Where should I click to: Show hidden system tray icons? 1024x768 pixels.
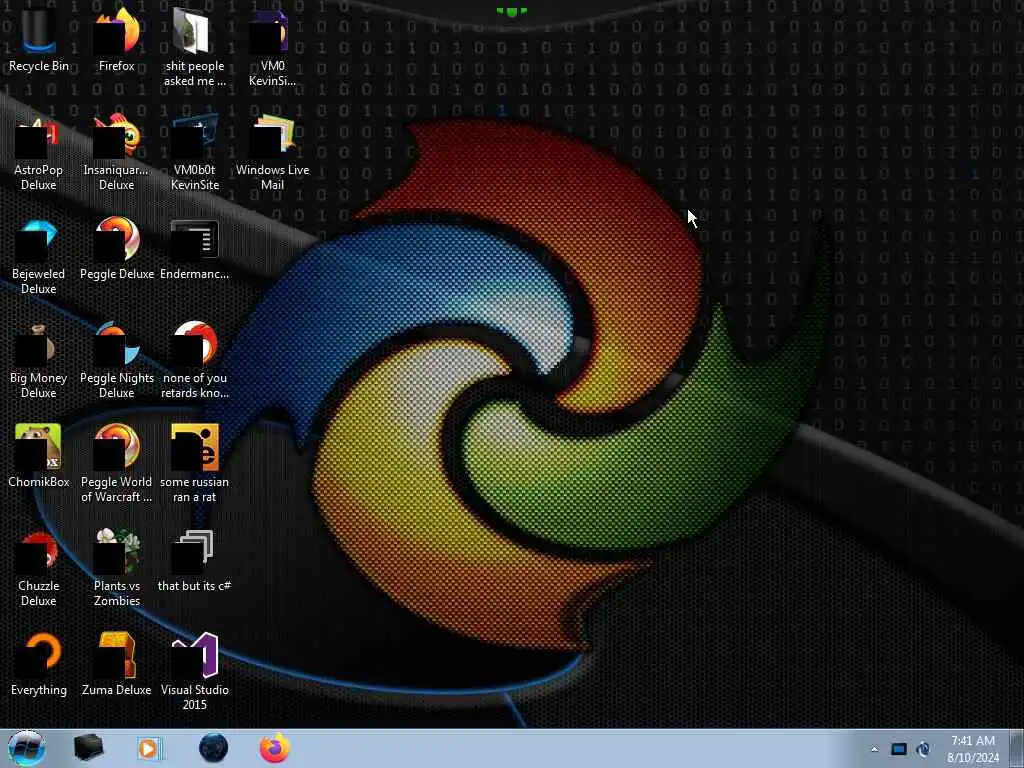(874, 749)
